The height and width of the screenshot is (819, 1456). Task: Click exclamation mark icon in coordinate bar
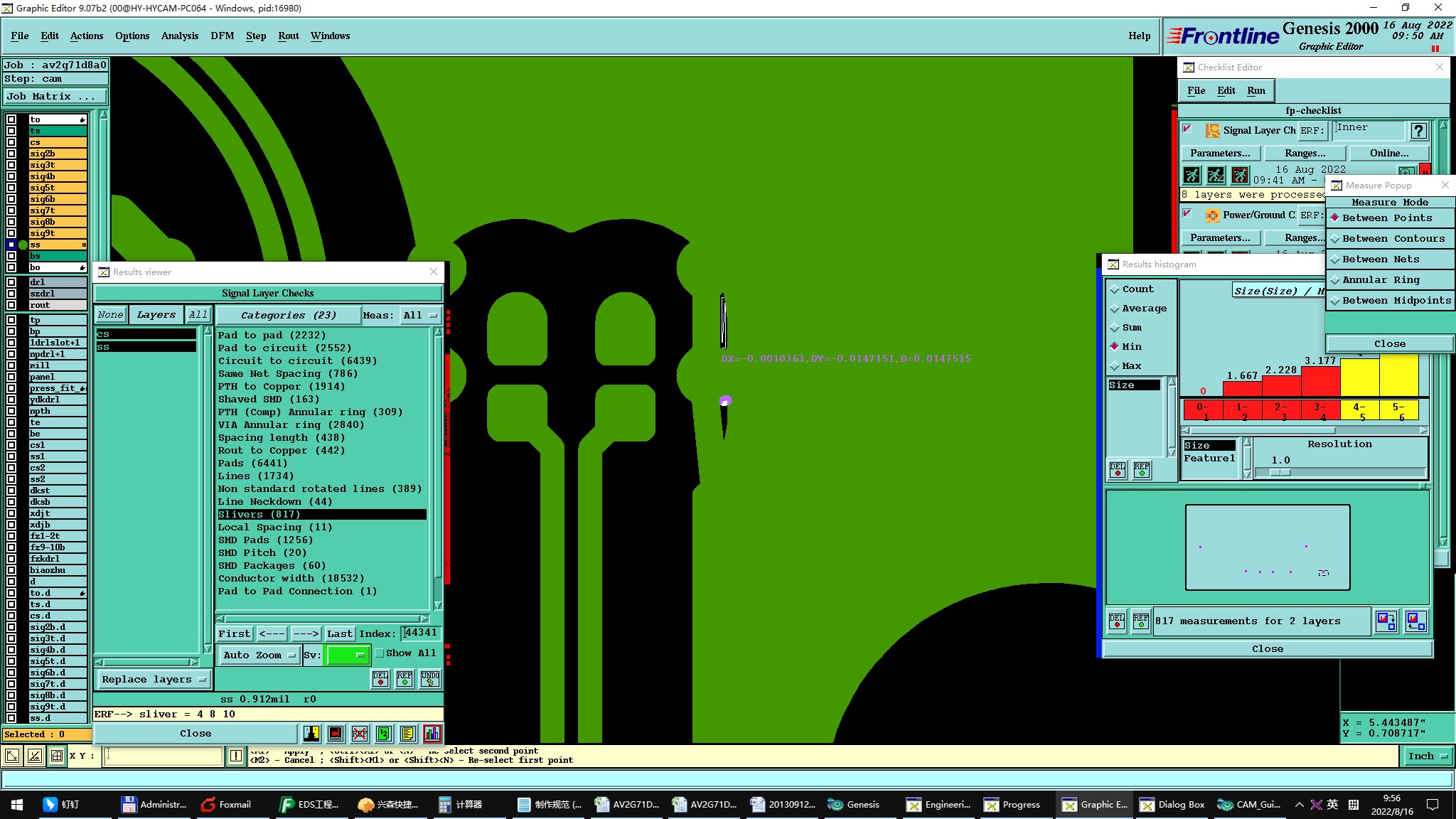coord(236,756)
